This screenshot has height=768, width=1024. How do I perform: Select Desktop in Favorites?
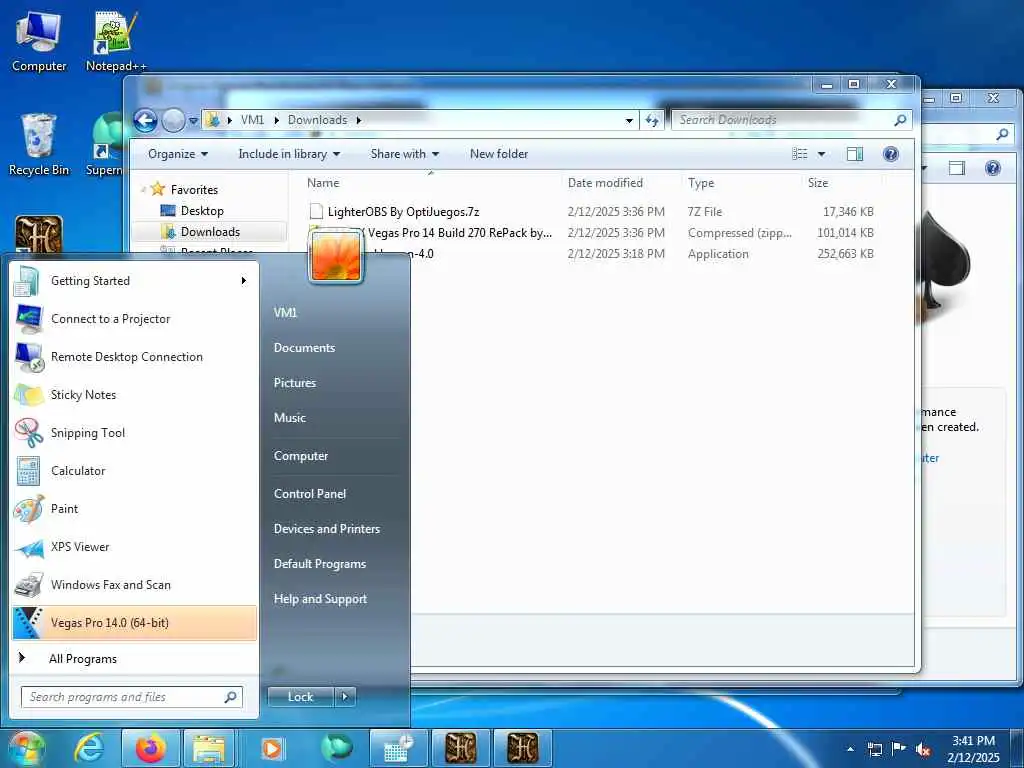pyautogui.click(x=202, y=211)
